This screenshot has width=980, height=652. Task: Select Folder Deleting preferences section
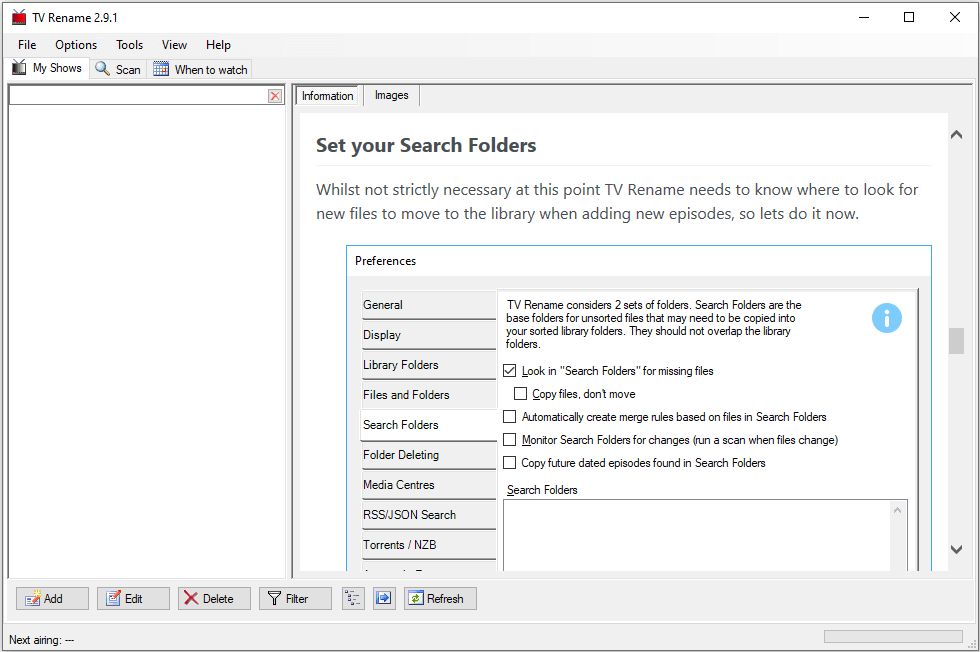(x=429, y=455)
